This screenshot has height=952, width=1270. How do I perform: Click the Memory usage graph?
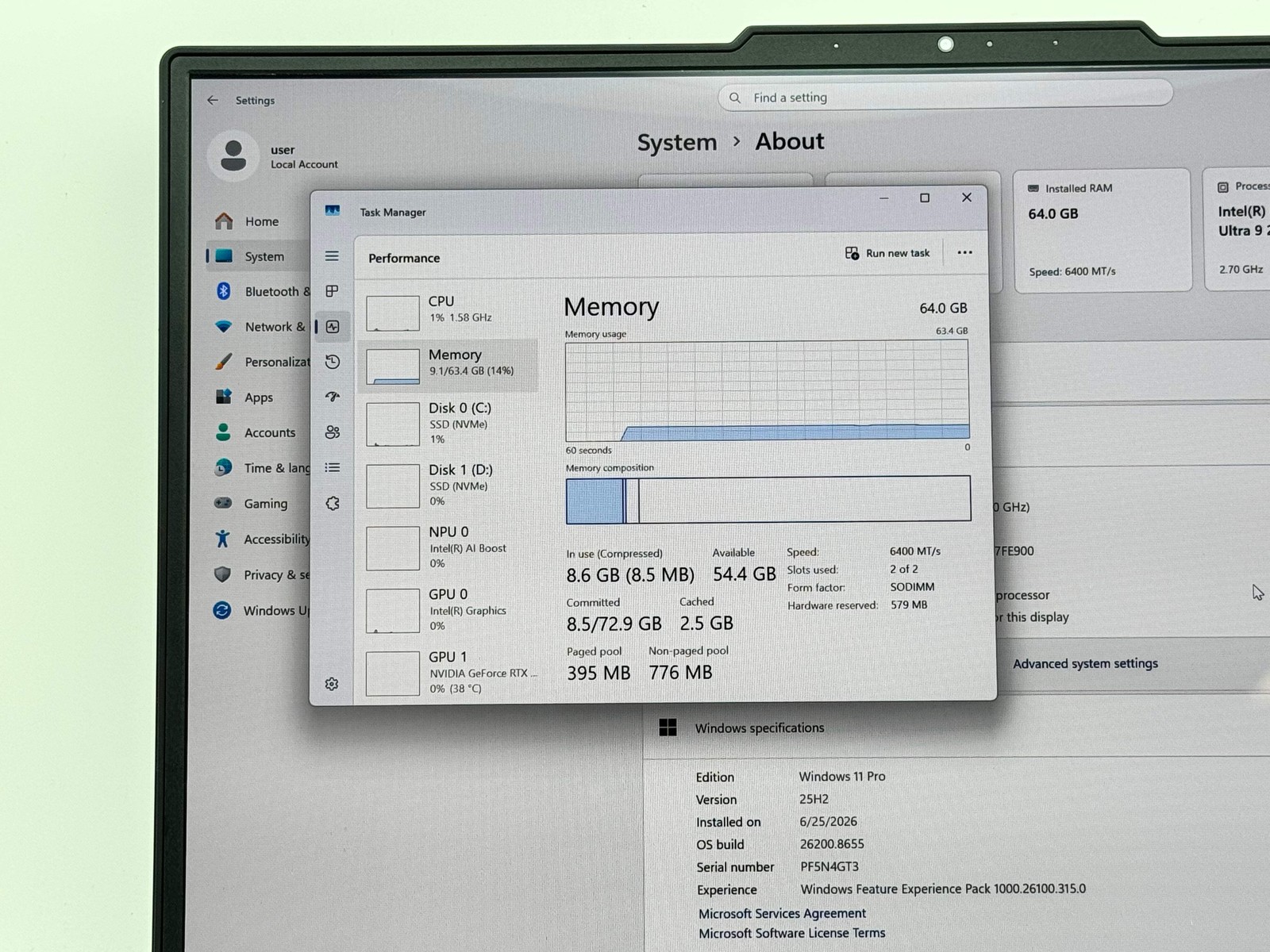(767, 390)
